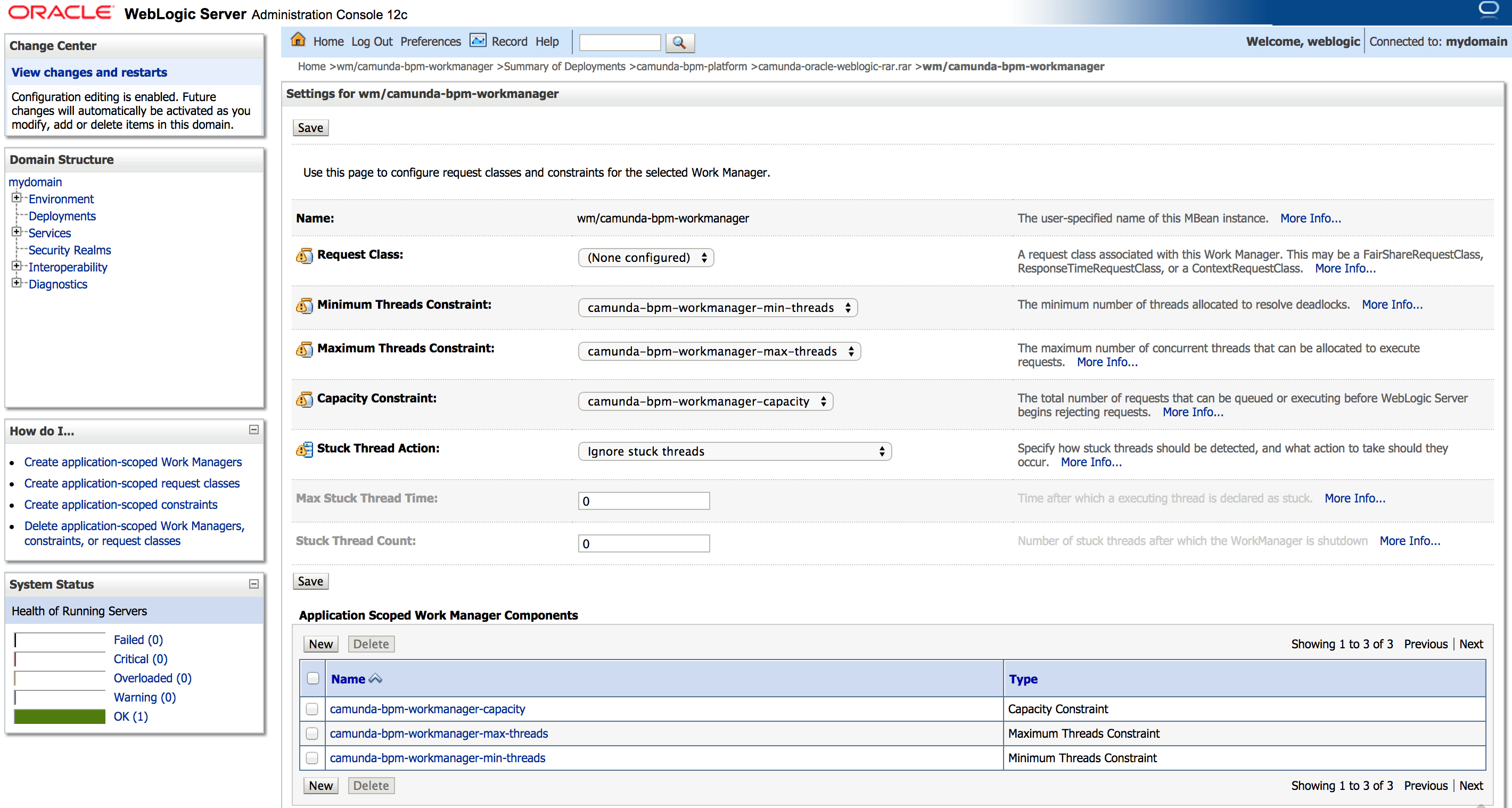The image size is (1512, 808).
Task: Expand the Services tree node
Action: [17, 232]
